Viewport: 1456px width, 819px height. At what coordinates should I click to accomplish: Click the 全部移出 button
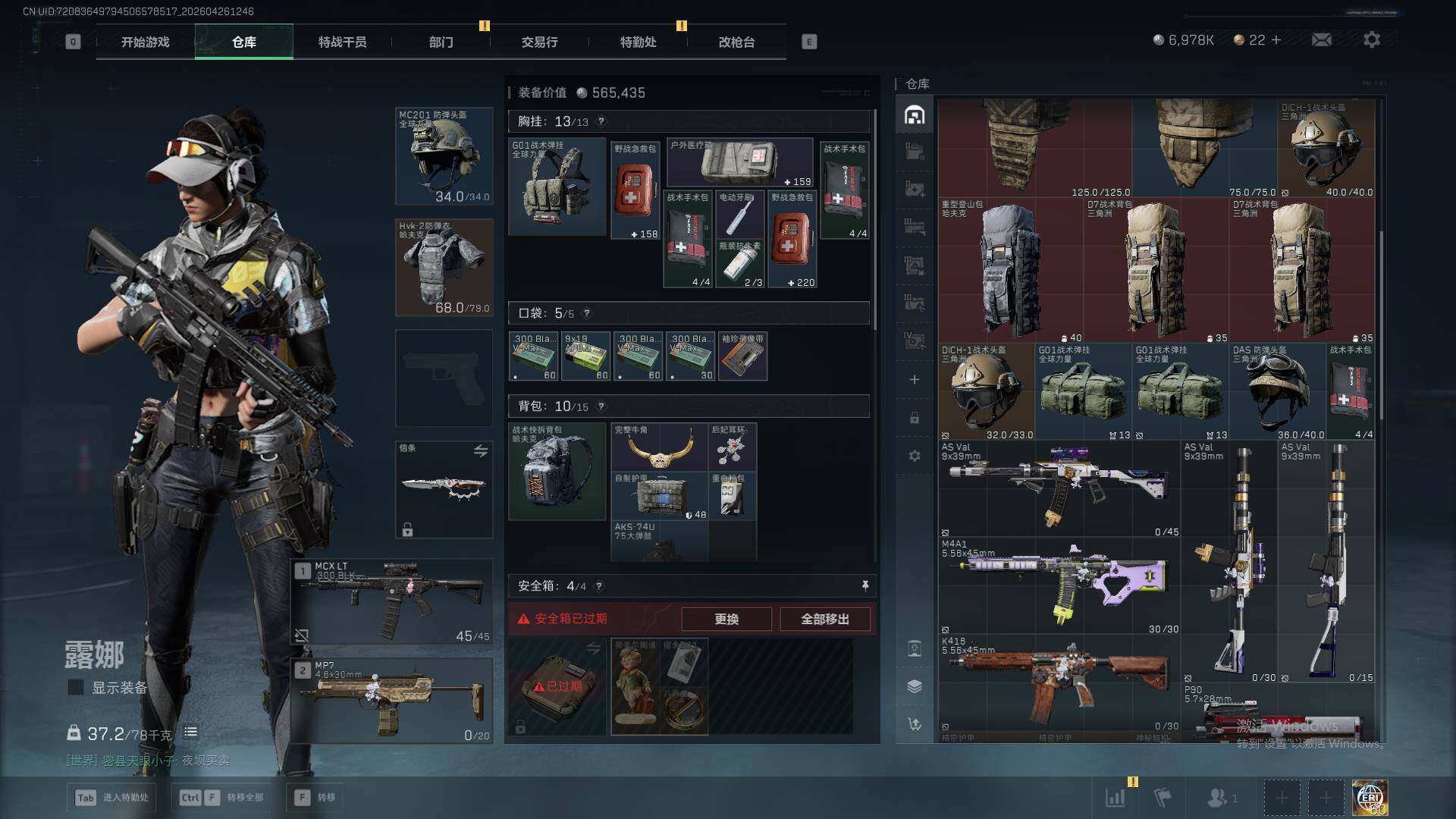click(825, 619)
